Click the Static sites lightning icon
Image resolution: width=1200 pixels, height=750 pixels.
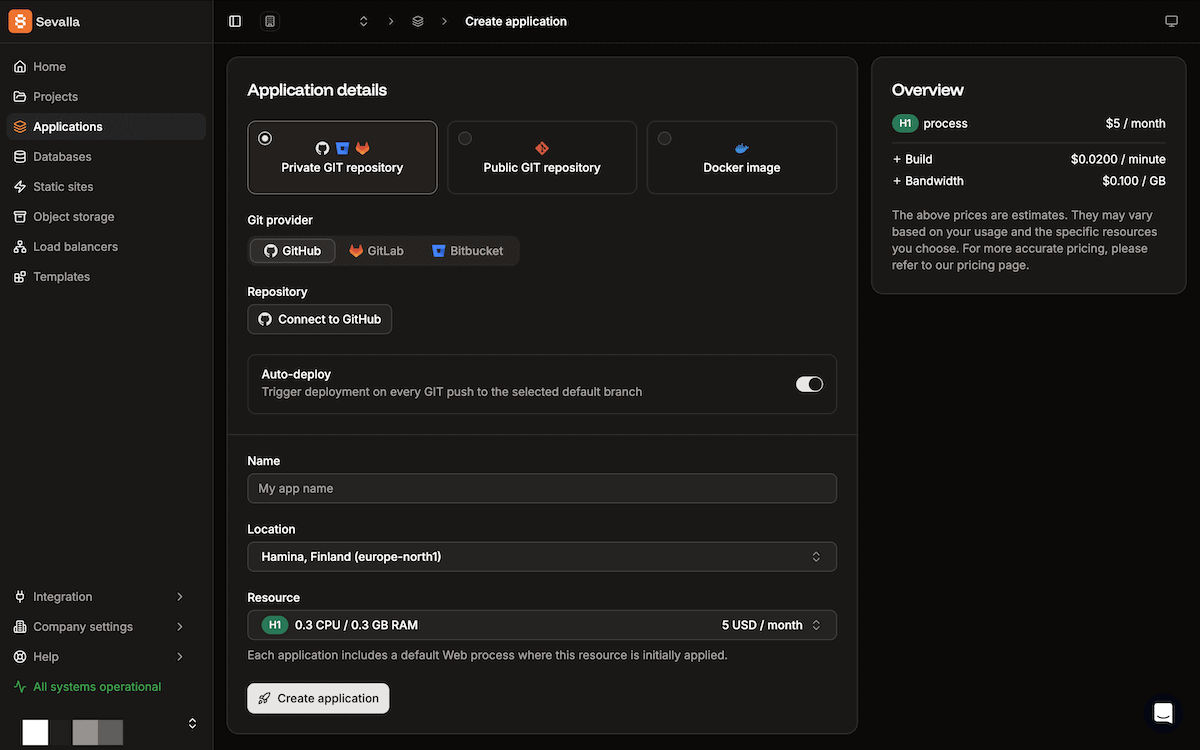(20, 187)
